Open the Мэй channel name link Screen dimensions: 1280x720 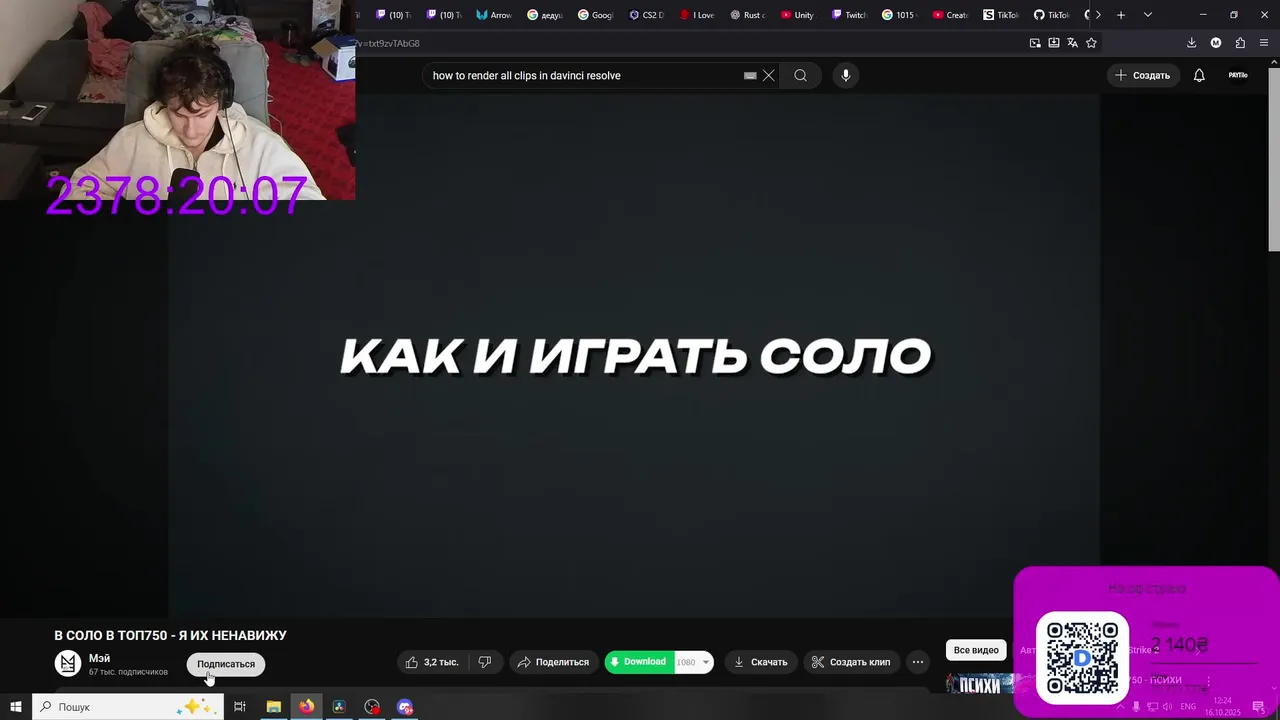point(99,658)
